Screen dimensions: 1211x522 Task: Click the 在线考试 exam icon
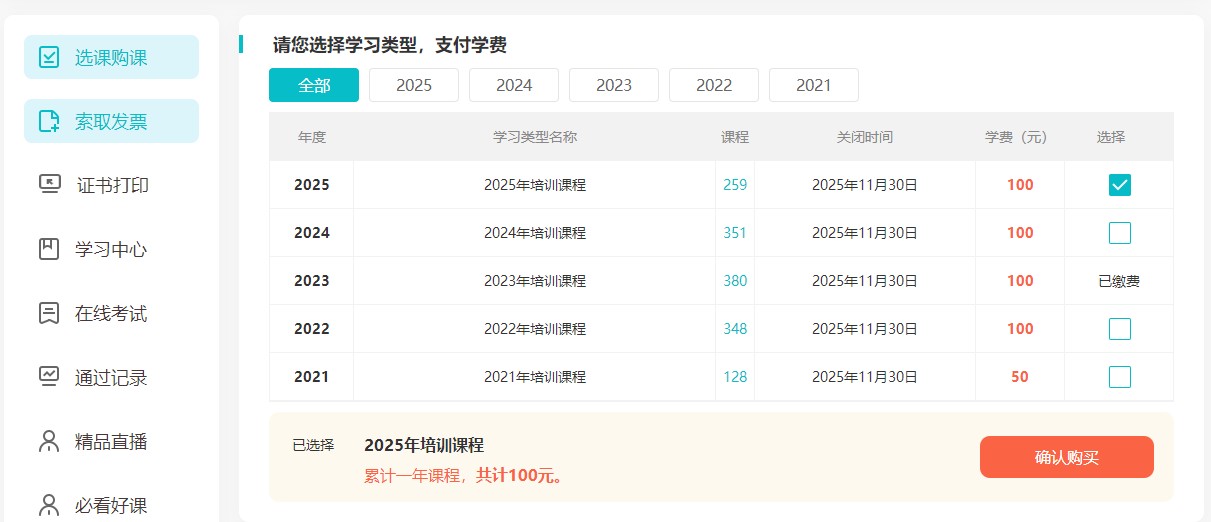(x=49, y=313)
